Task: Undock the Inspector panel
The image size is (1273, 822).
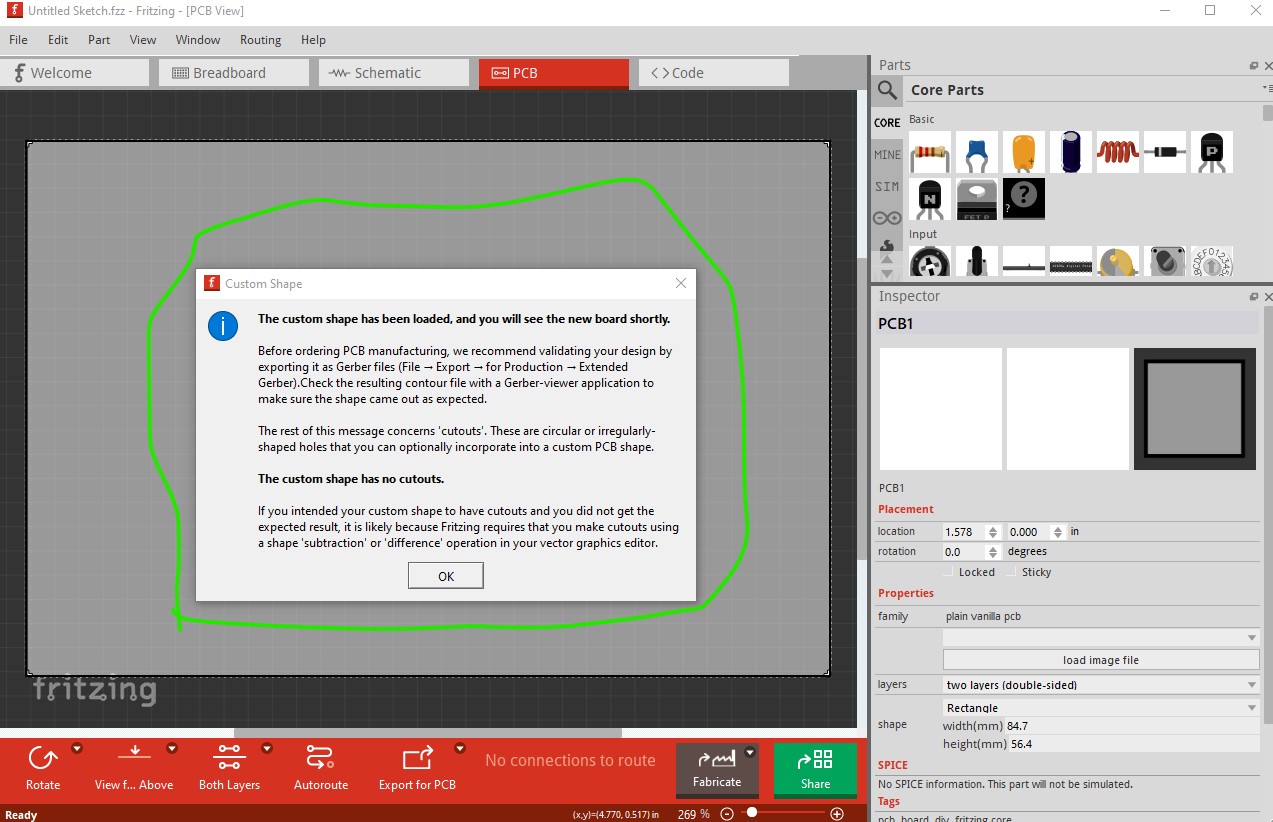Action: coord(1254,297)
